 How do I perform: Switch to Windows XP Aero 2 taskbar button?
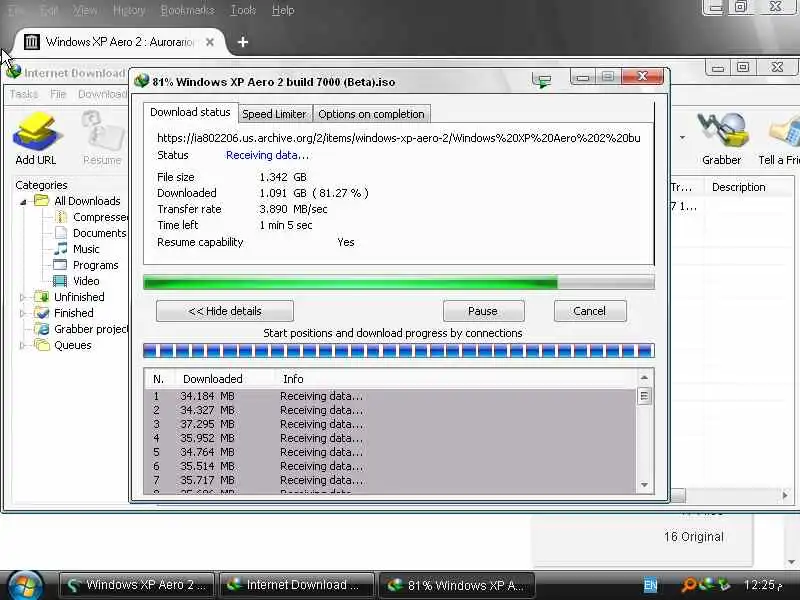click(137, 585)
